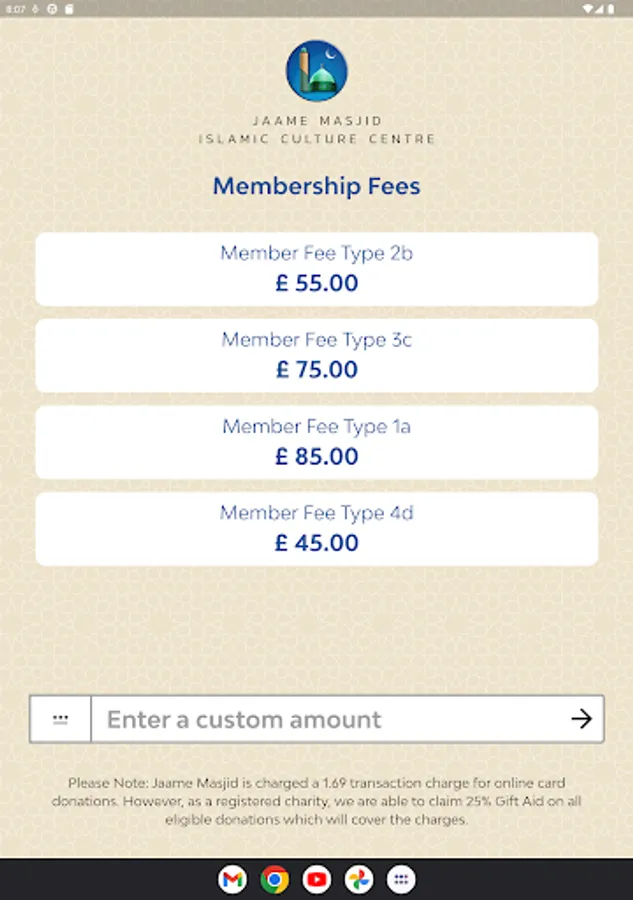Open Google Photos from the taskbar
This screenshot has width=633, height=900.
pyautogui.click(x=359, y=879)
